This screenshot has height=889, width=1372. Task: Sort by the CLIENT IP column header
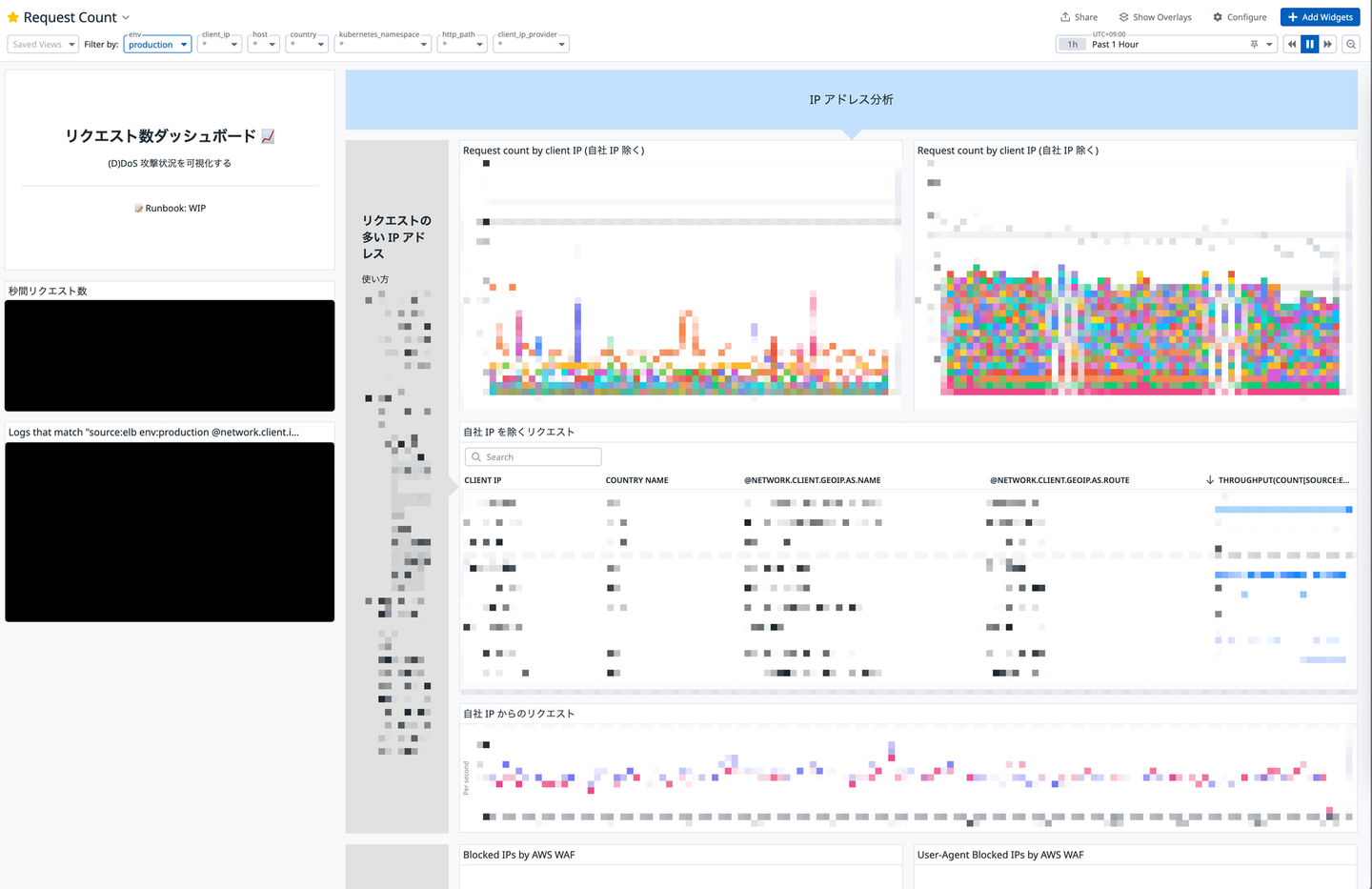click(x=483, y=480)
